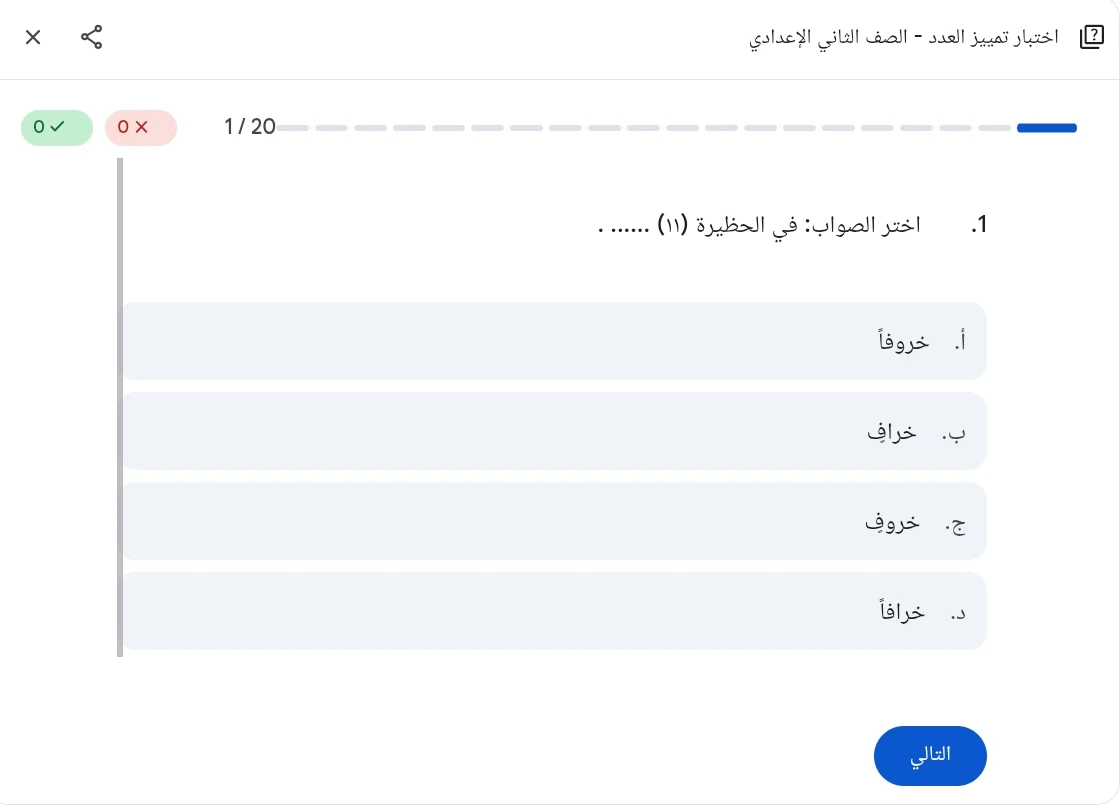The height and width of the screenshot is (807, 1120).
Task: Select answer أ: خروفاً
Action: 554,340
